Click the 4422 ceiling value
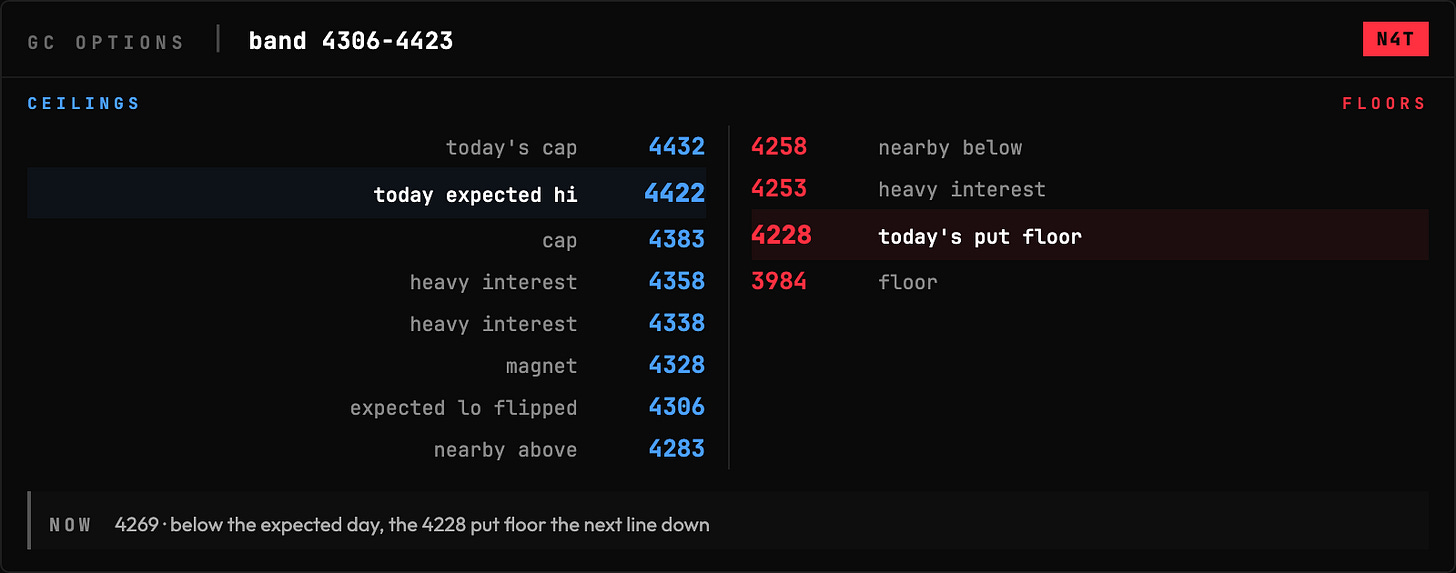 (675, 193)
